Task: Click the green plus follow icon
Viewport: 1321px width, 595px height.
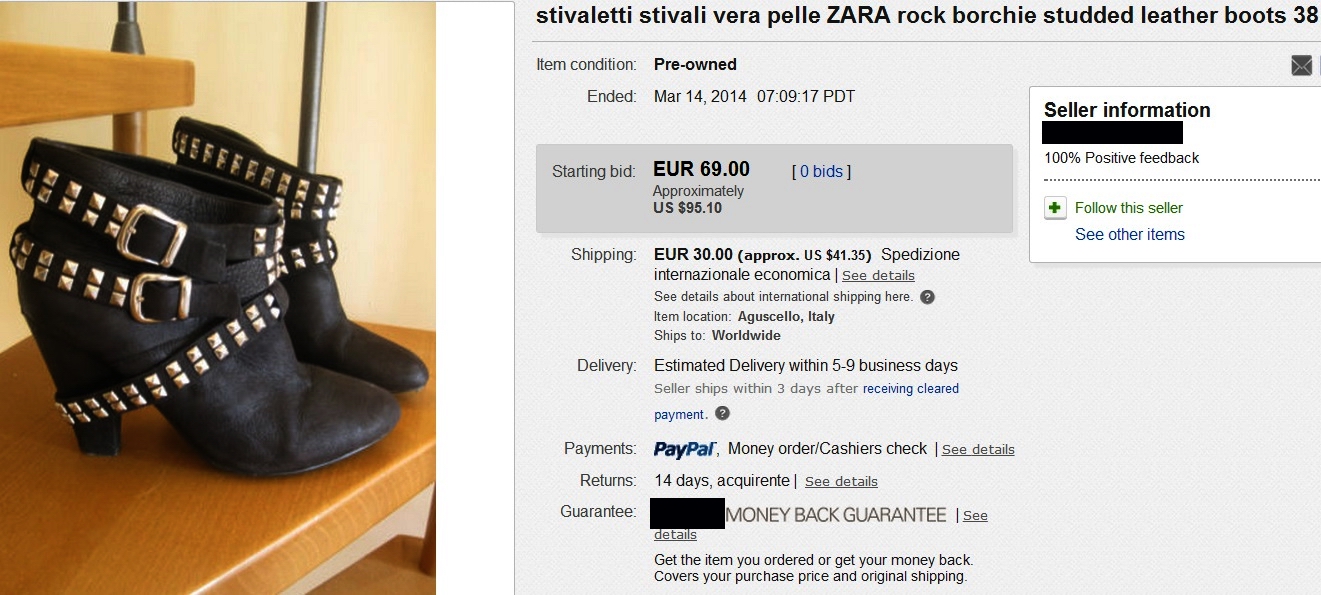Action: coord(1055,208)
